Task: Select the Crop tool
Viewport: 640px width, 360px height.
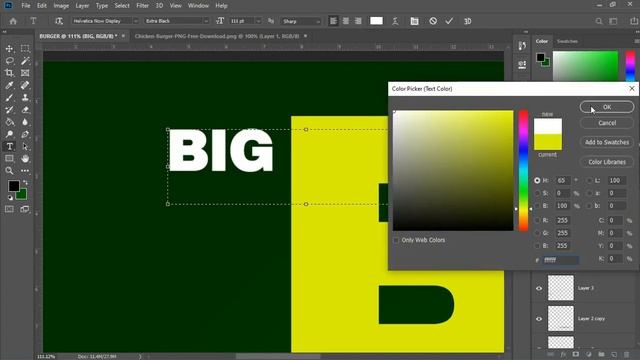Action: pyautogui.click(x=9, y=73)
